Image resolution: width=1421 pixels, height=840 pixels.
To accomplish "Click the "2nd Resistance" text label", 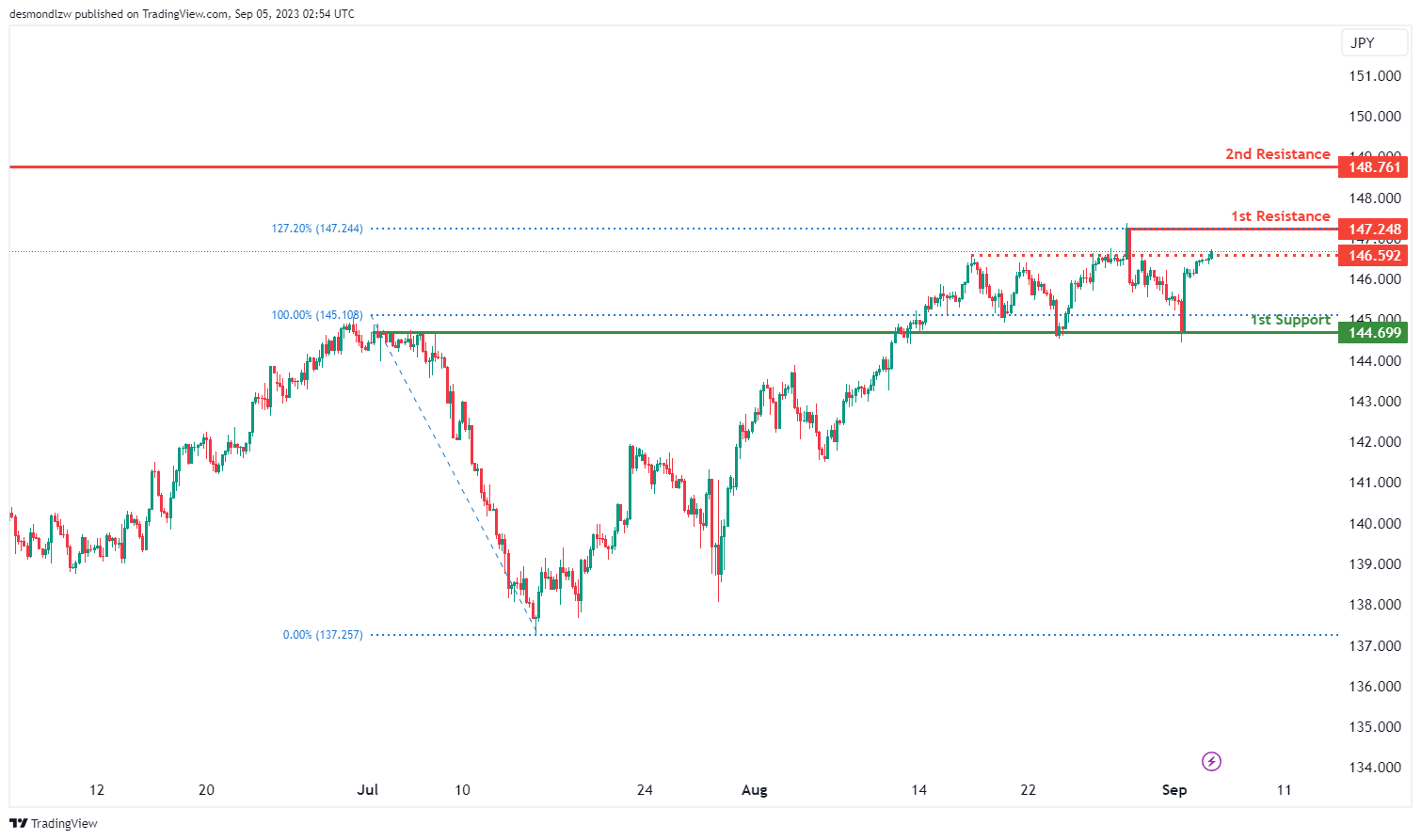I will point(1277,154).
